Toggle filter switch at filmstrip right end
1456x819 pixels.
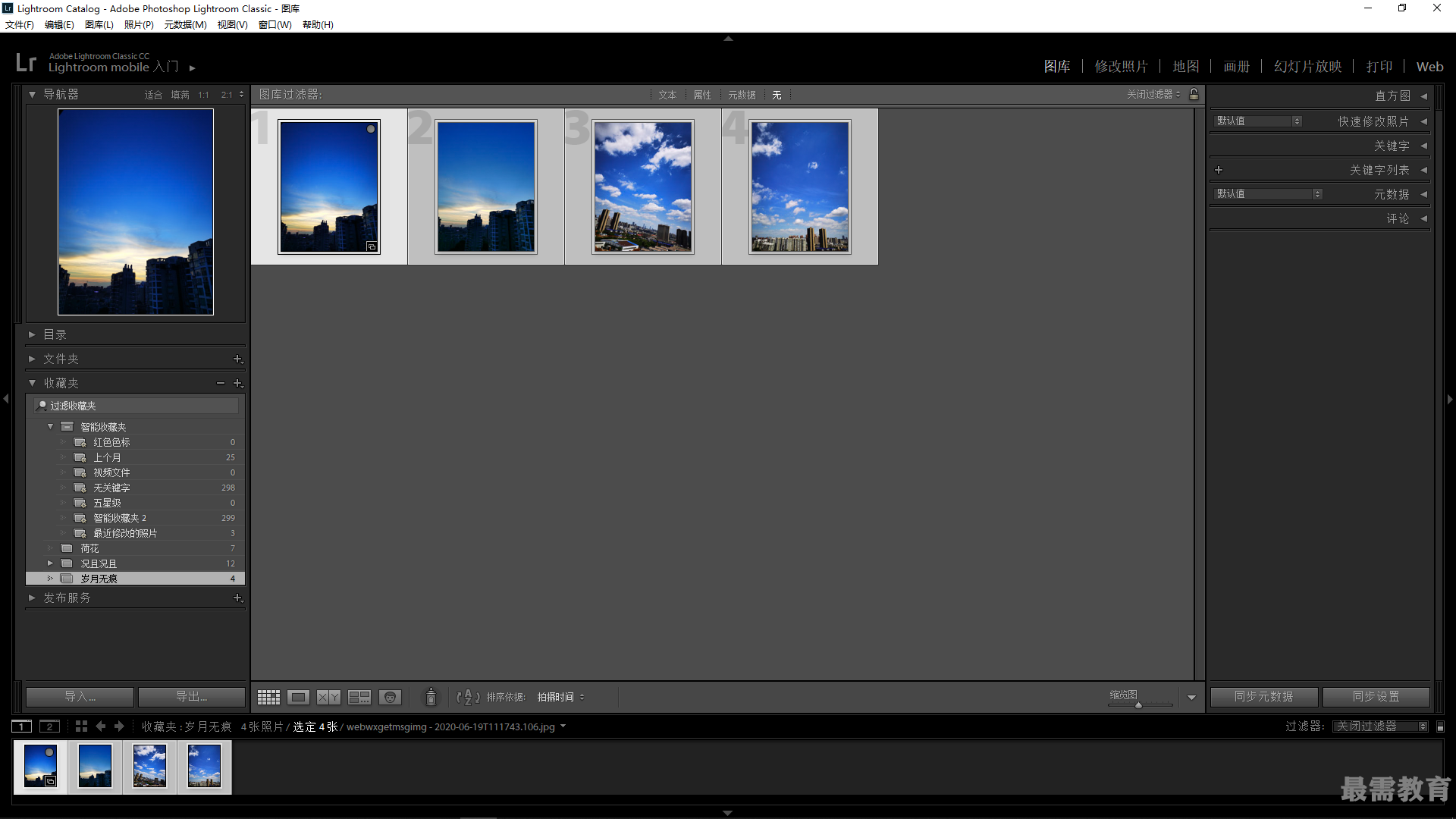coord(1440,726)
